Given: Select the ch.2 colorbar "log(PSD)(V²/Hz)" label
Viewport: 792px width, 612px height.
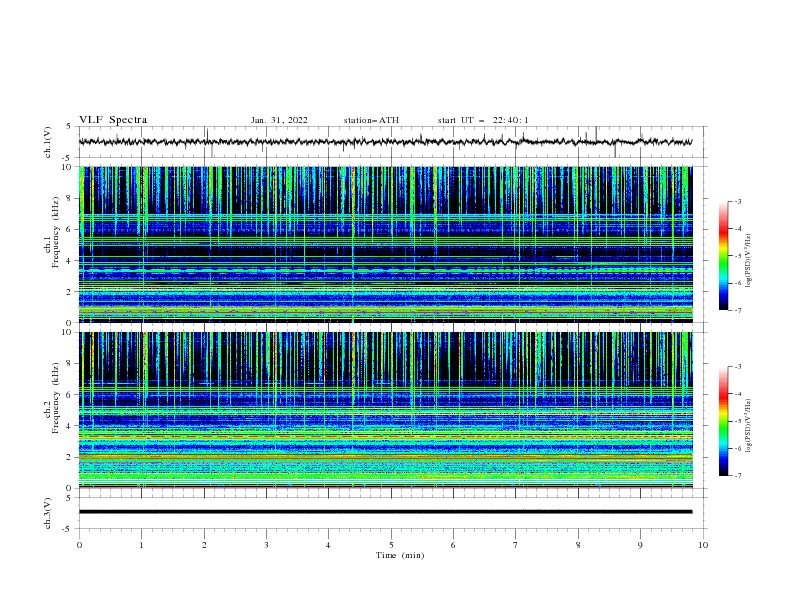Looking at the screenshot, I should coord(749,426).
